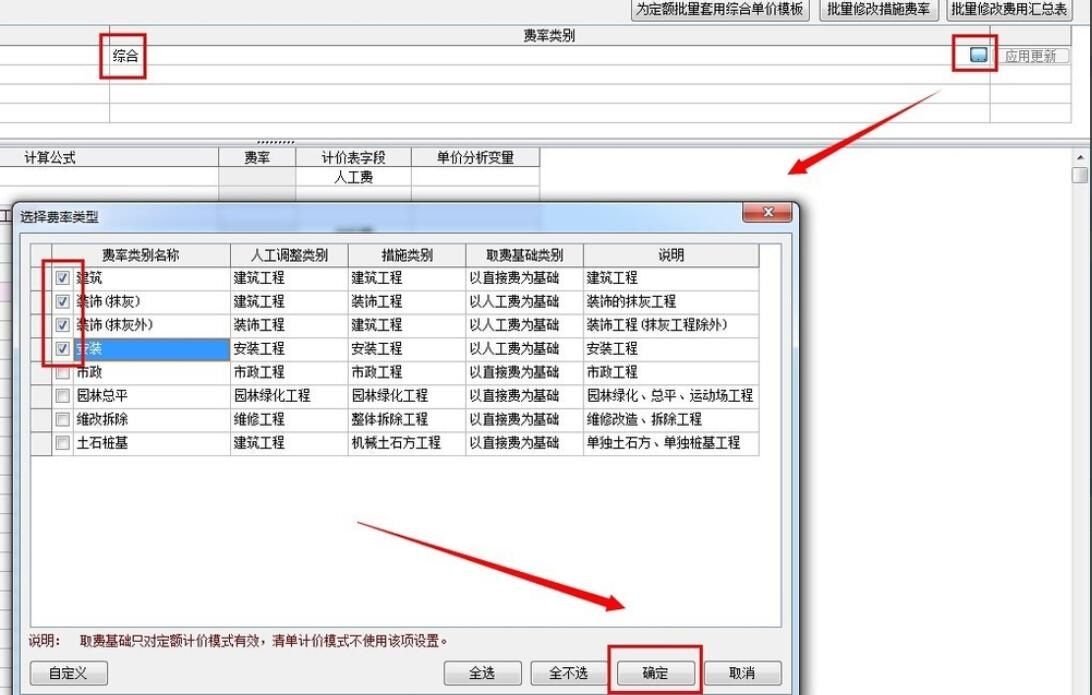Click the 费率类别 column header
The image size is (1092, 695).
pyautogui.click(x=549, y=36)
